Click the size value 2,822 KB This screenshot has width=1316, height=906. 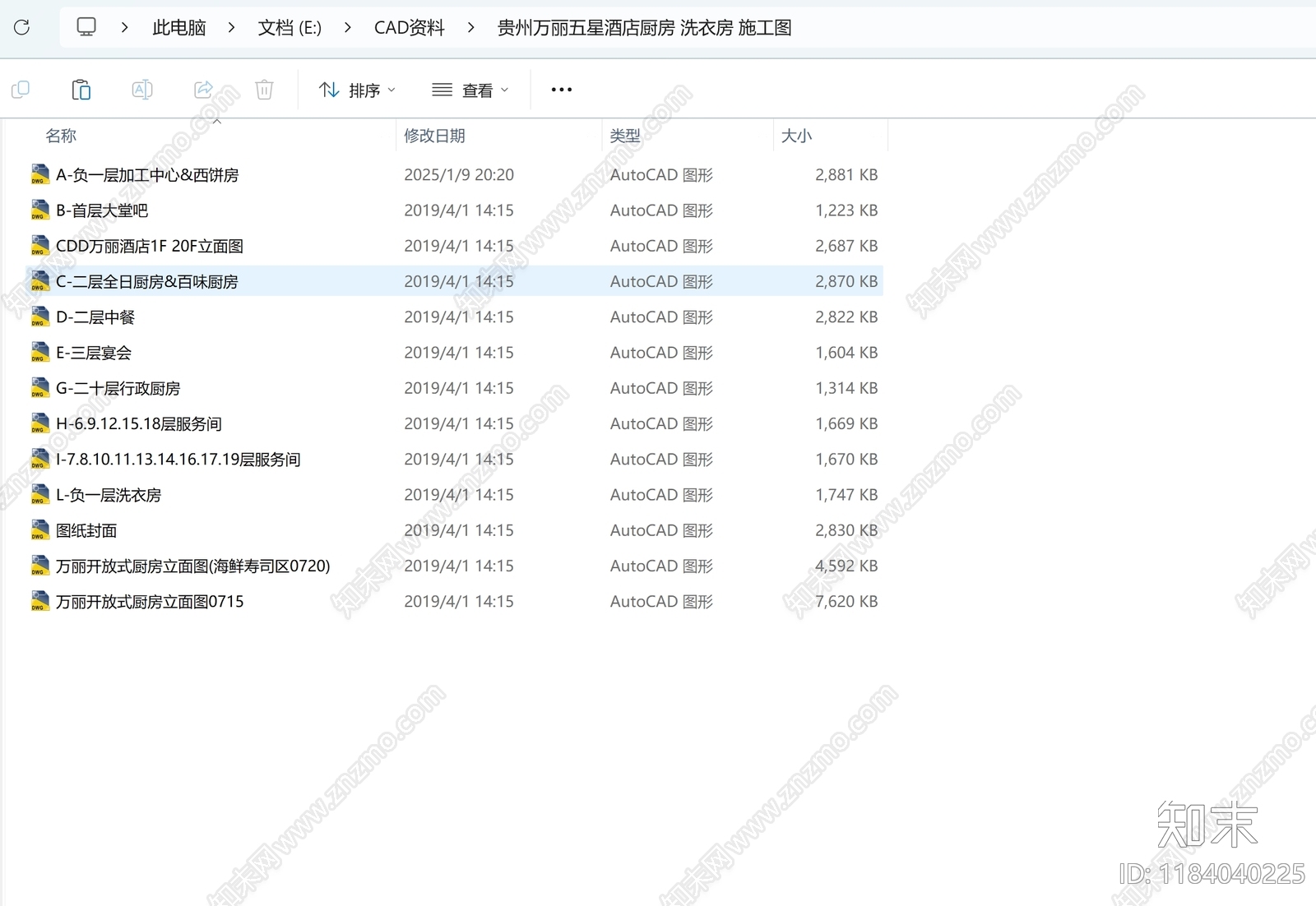pyautogui.click(x=846, y=317)
